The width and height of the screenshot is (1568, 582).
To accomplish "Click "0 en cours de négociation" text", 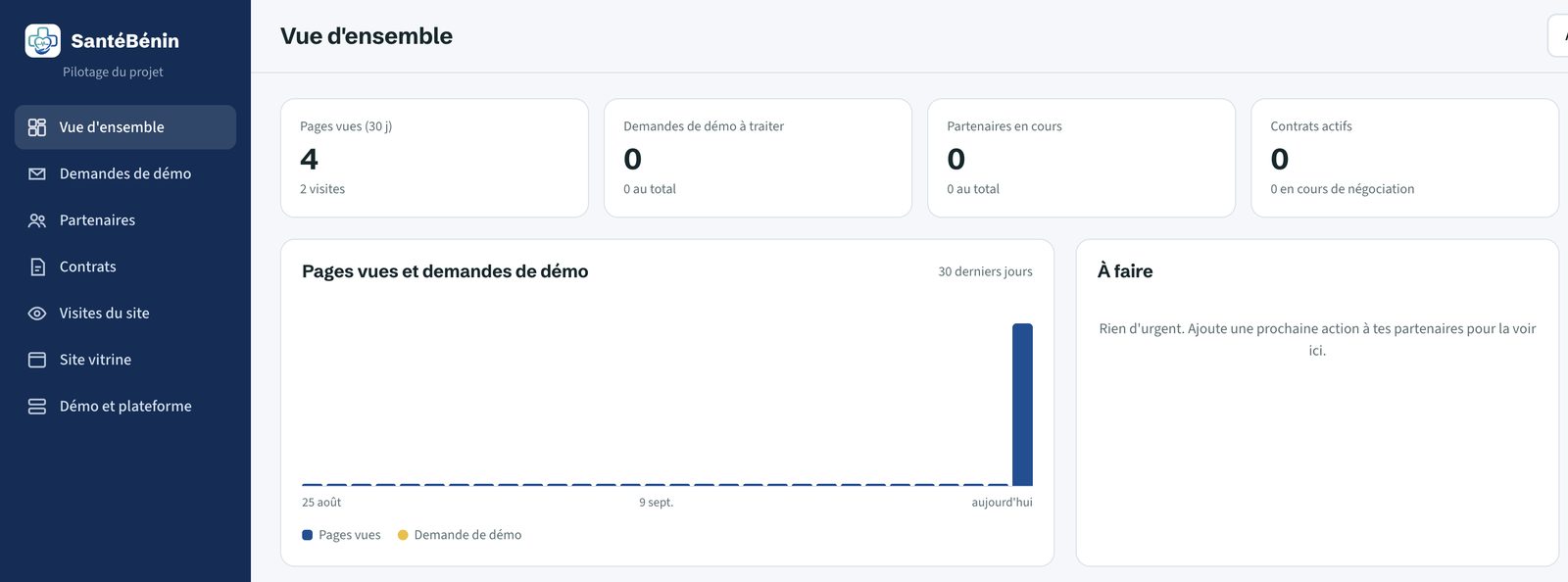I will [1343, 189].
